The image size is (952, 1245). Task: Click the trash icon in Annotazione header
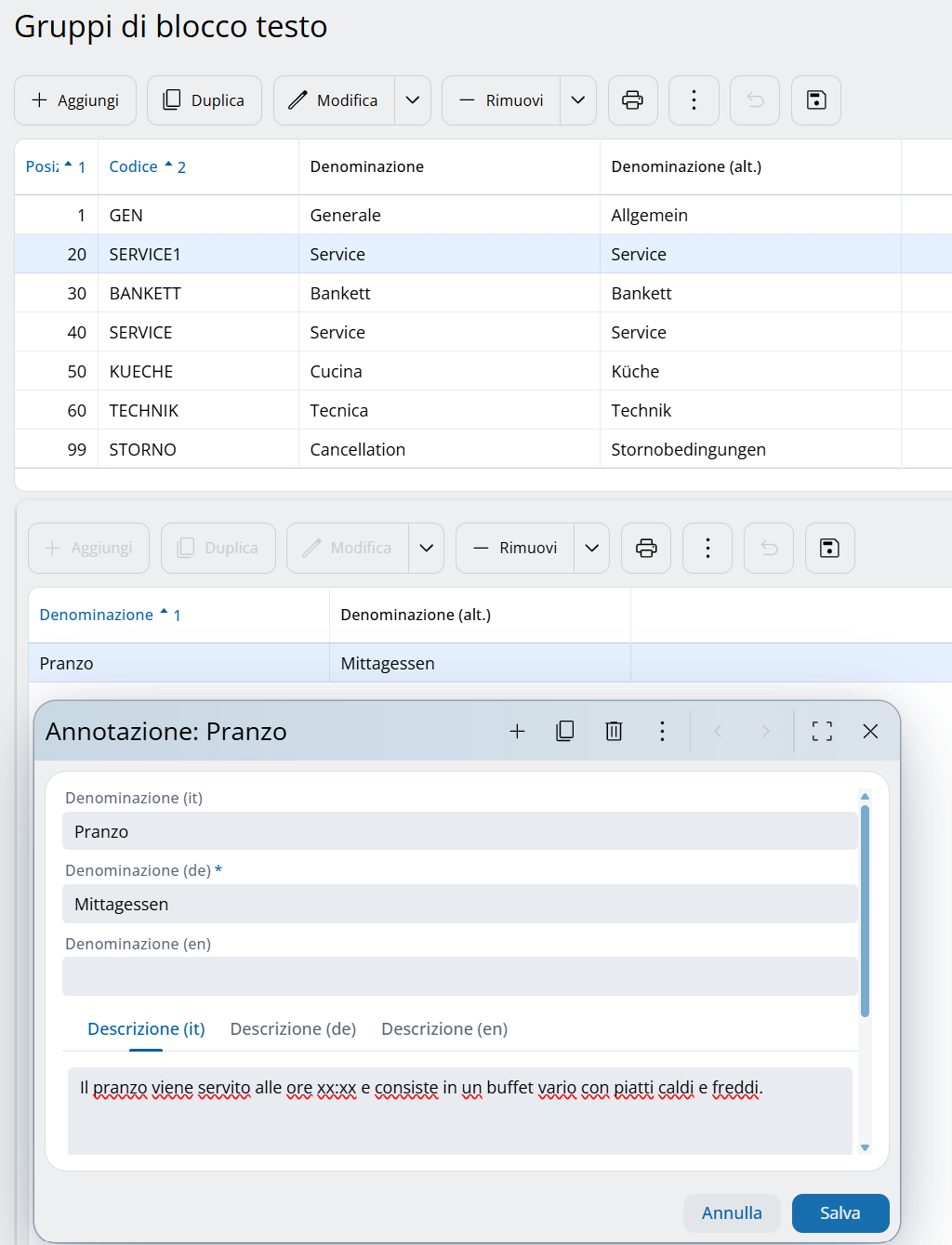[614, 732]
